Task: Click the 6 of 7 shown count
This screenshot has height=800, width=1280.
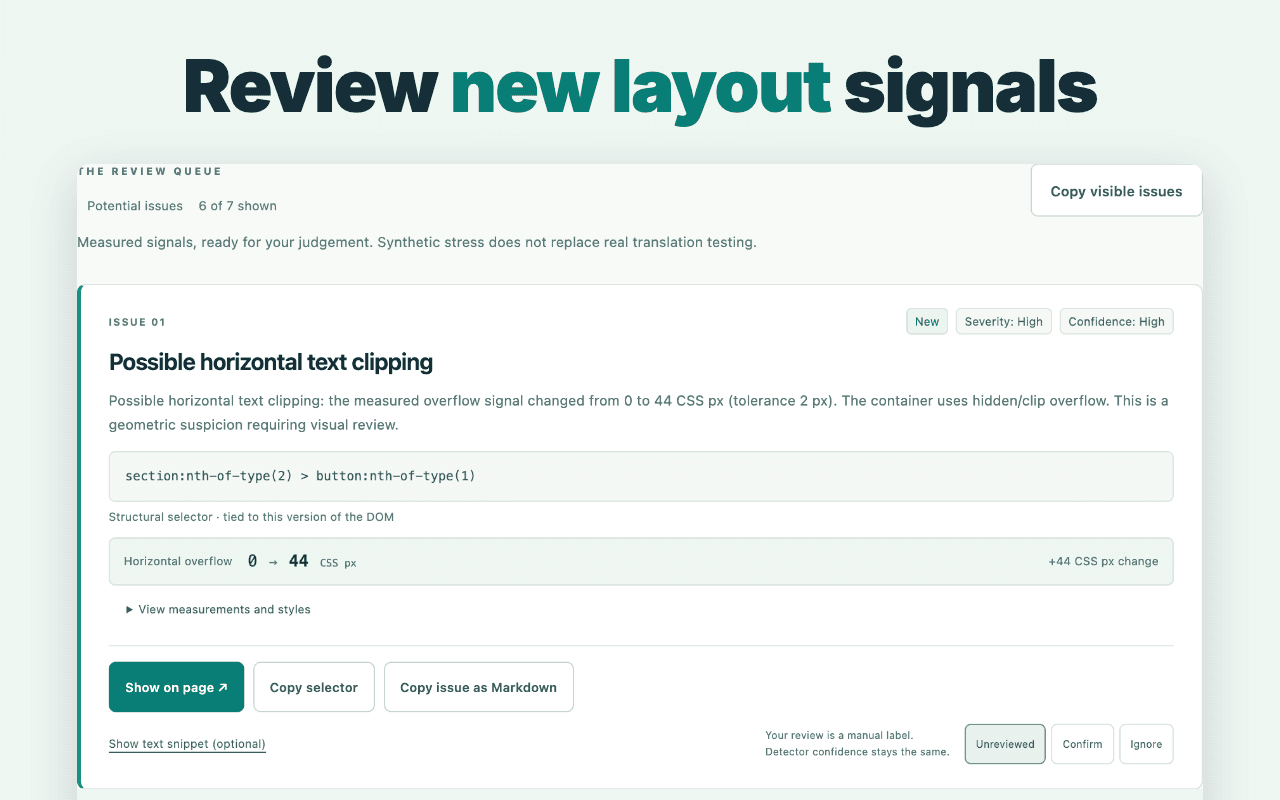Action: (237, 206)
